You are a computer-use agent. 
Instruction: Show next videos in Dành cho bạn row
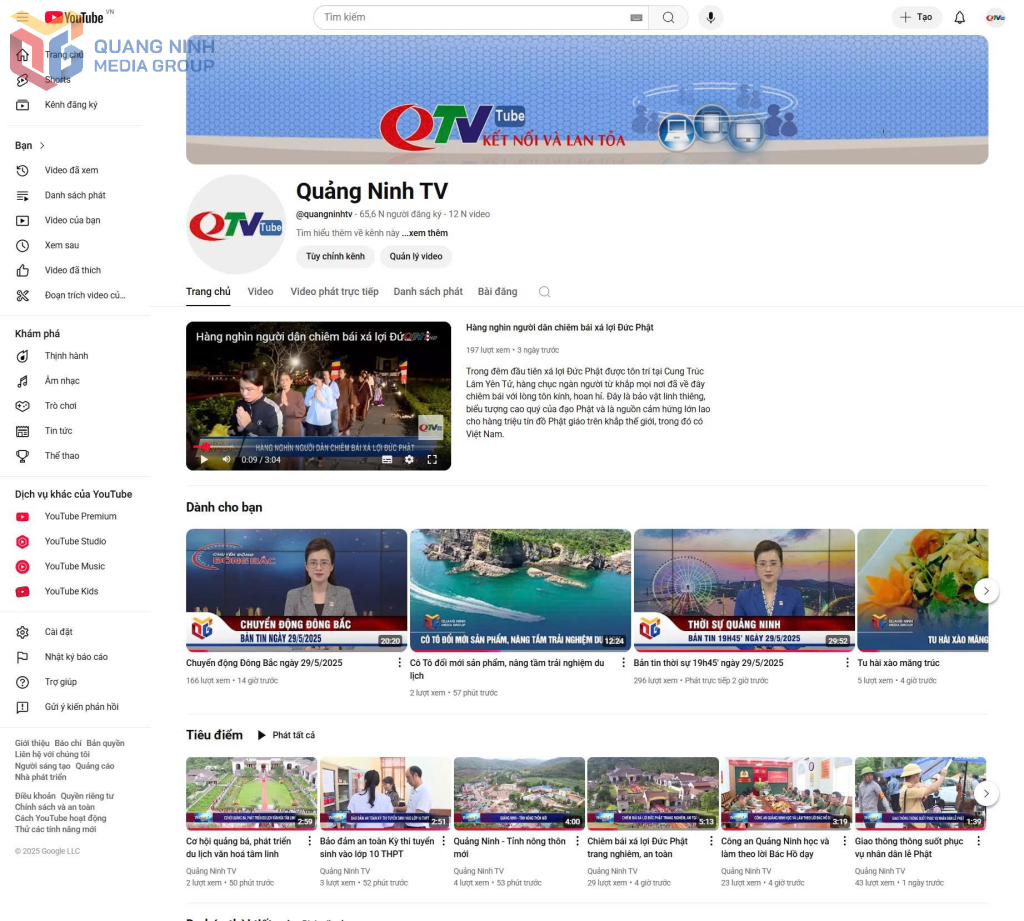click(x=986, y=590)
